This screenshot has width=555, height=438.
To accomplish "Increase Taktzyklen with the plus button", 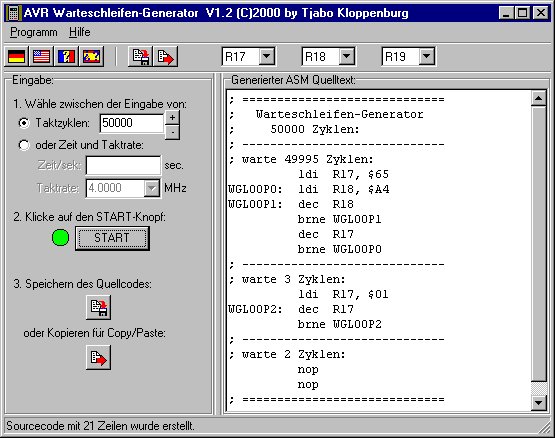I will tap(172, 118).
